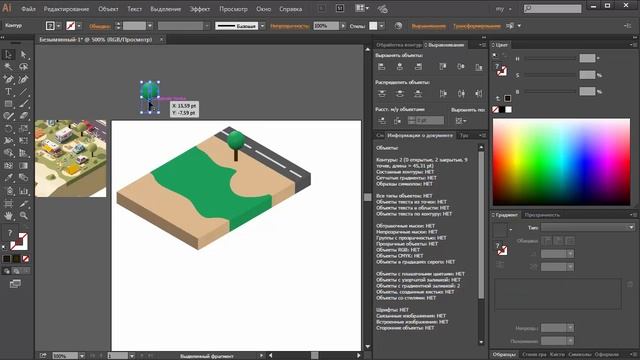The height and width of the screenshot is (360, 640).
Task: Select the Magic Wand tool
Action: (x=8, y=67)
